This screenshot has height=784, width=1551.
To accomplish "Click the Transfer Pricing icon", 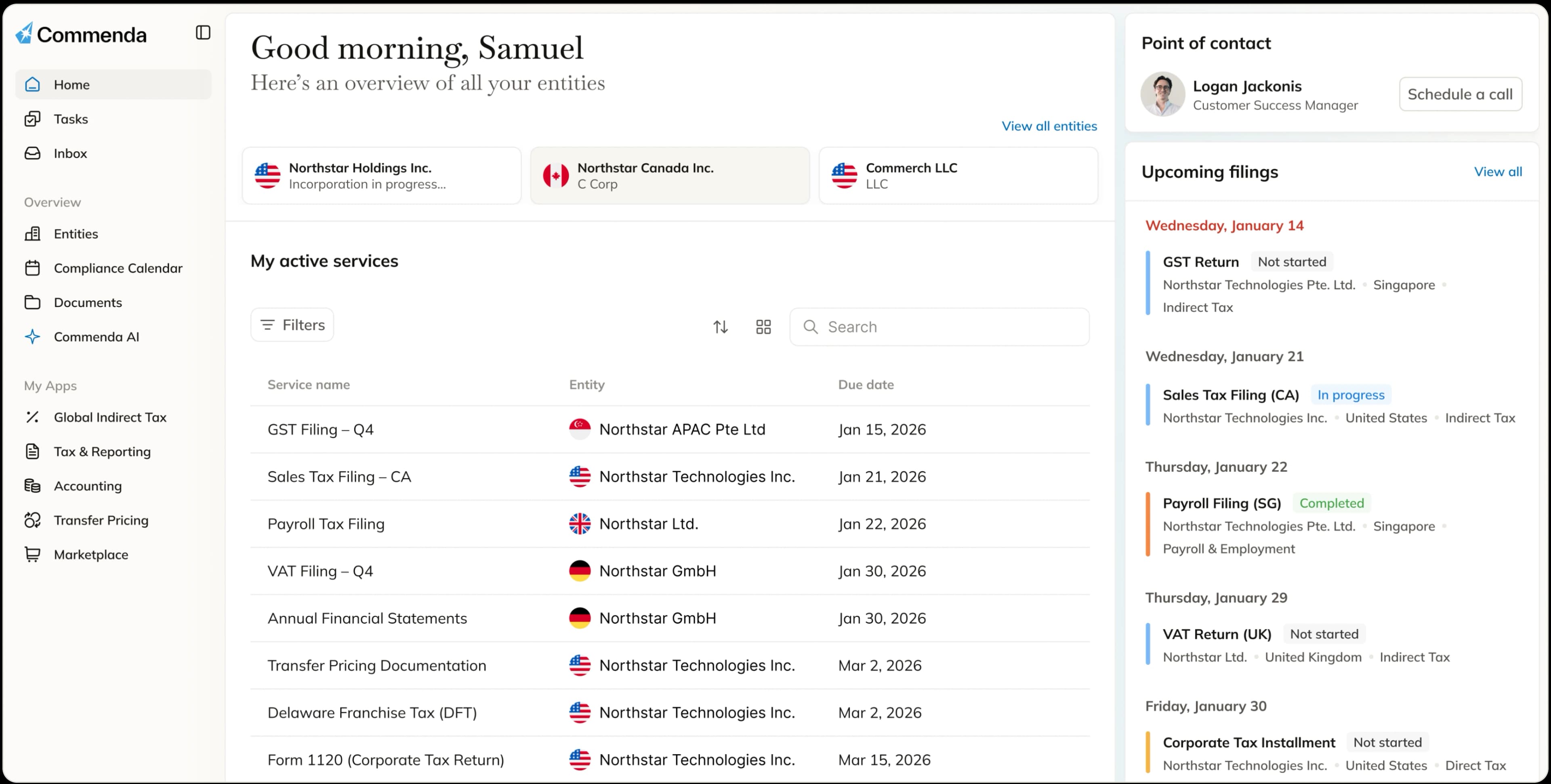I will 32,520.
